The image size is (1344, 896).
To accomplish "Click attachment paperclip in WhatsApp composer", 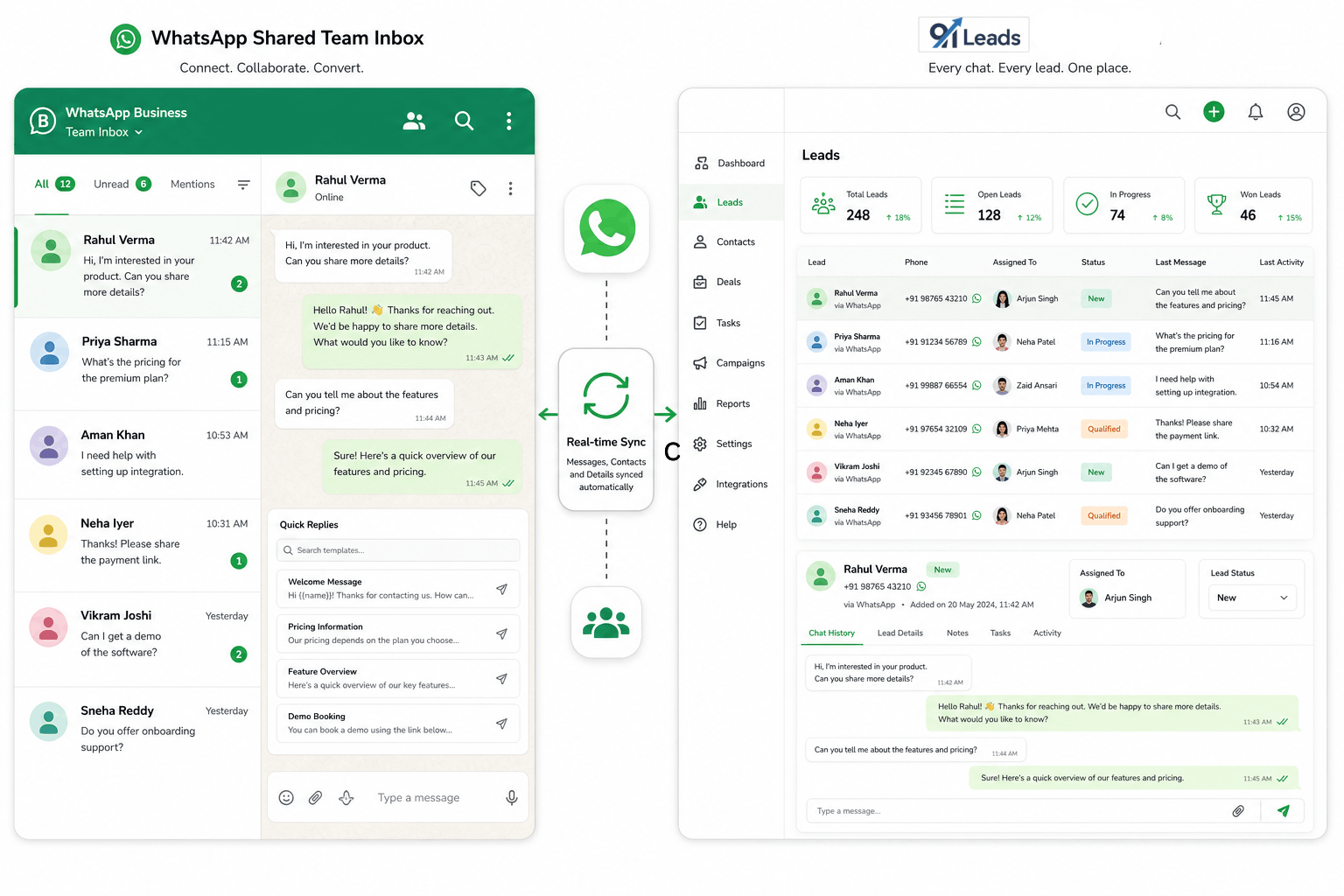I will tap(315, 797).
